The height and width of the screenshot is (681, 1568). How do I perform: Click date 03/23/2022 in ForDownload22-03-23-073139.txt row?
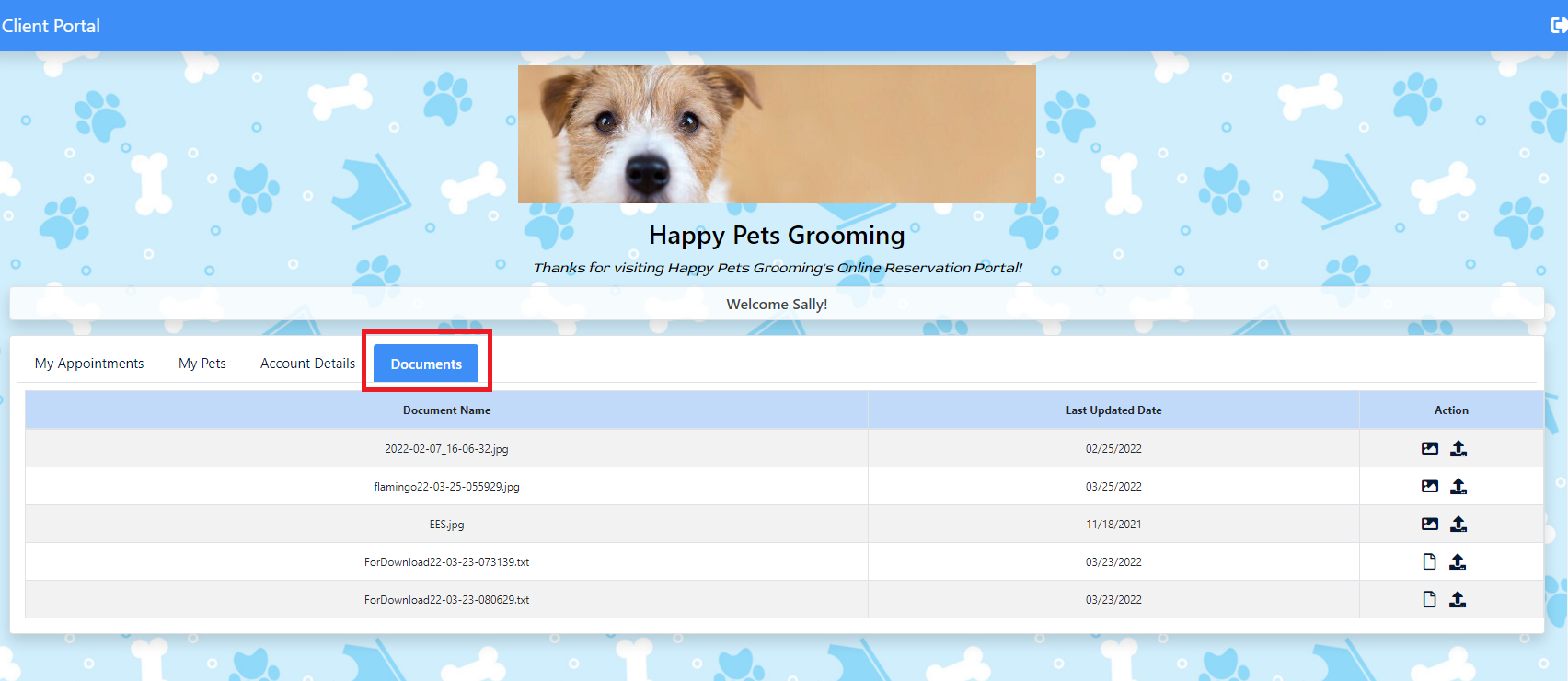pyautogui.click(x=1113, y=562)
